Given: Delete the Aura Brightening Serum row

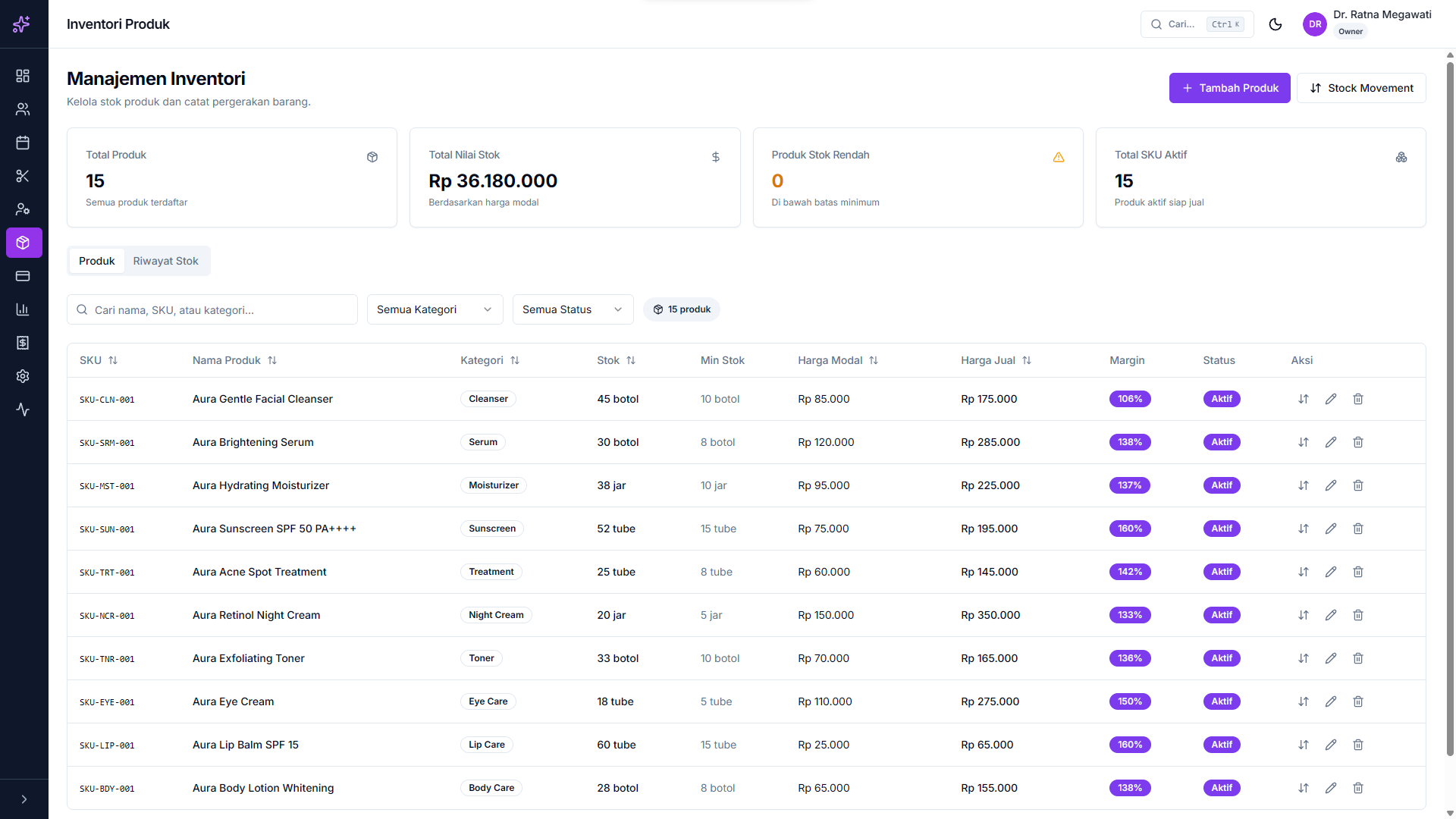Looking at the screenshot, I should click(1358, 442).
